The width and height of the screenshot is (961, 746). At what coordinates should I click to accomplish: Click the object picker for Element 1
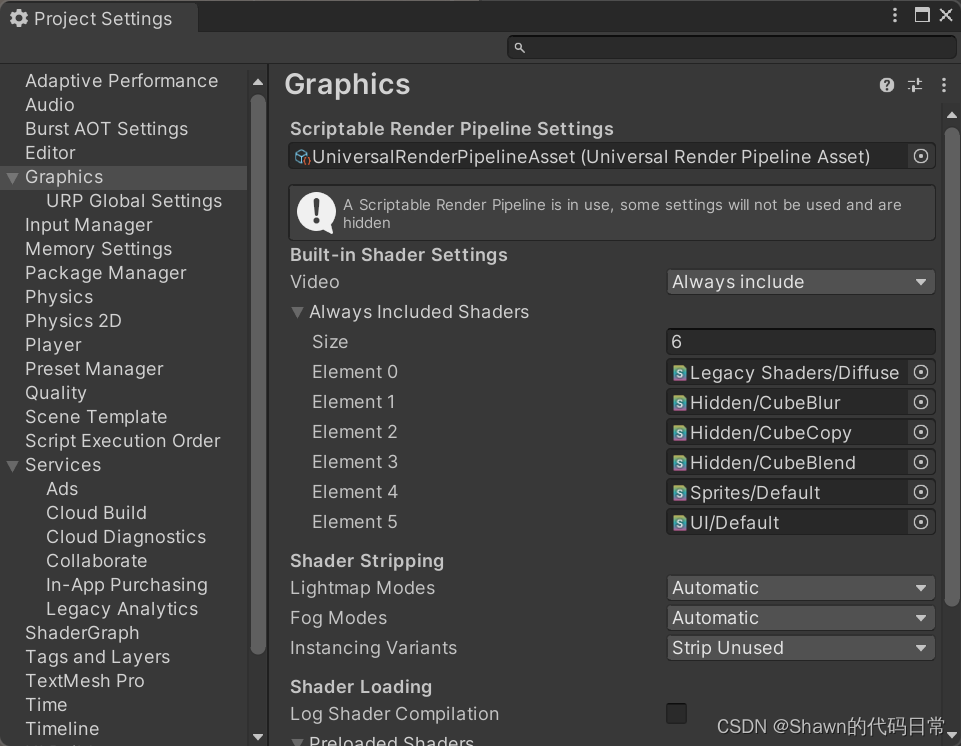[x=921, y=402]
